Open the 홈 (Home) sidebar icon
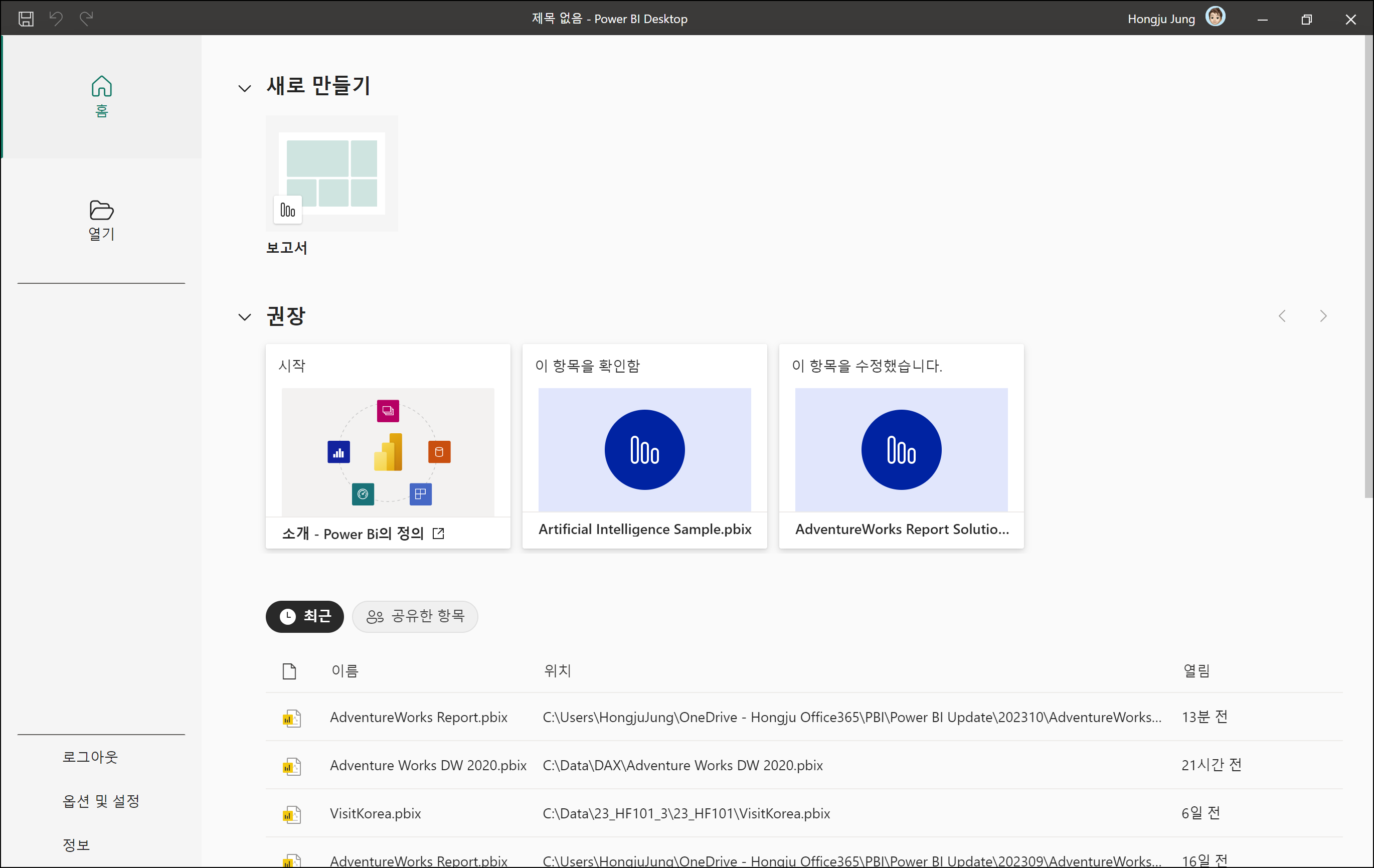This screenshot has width=1374, height=868. pos(102,96)
